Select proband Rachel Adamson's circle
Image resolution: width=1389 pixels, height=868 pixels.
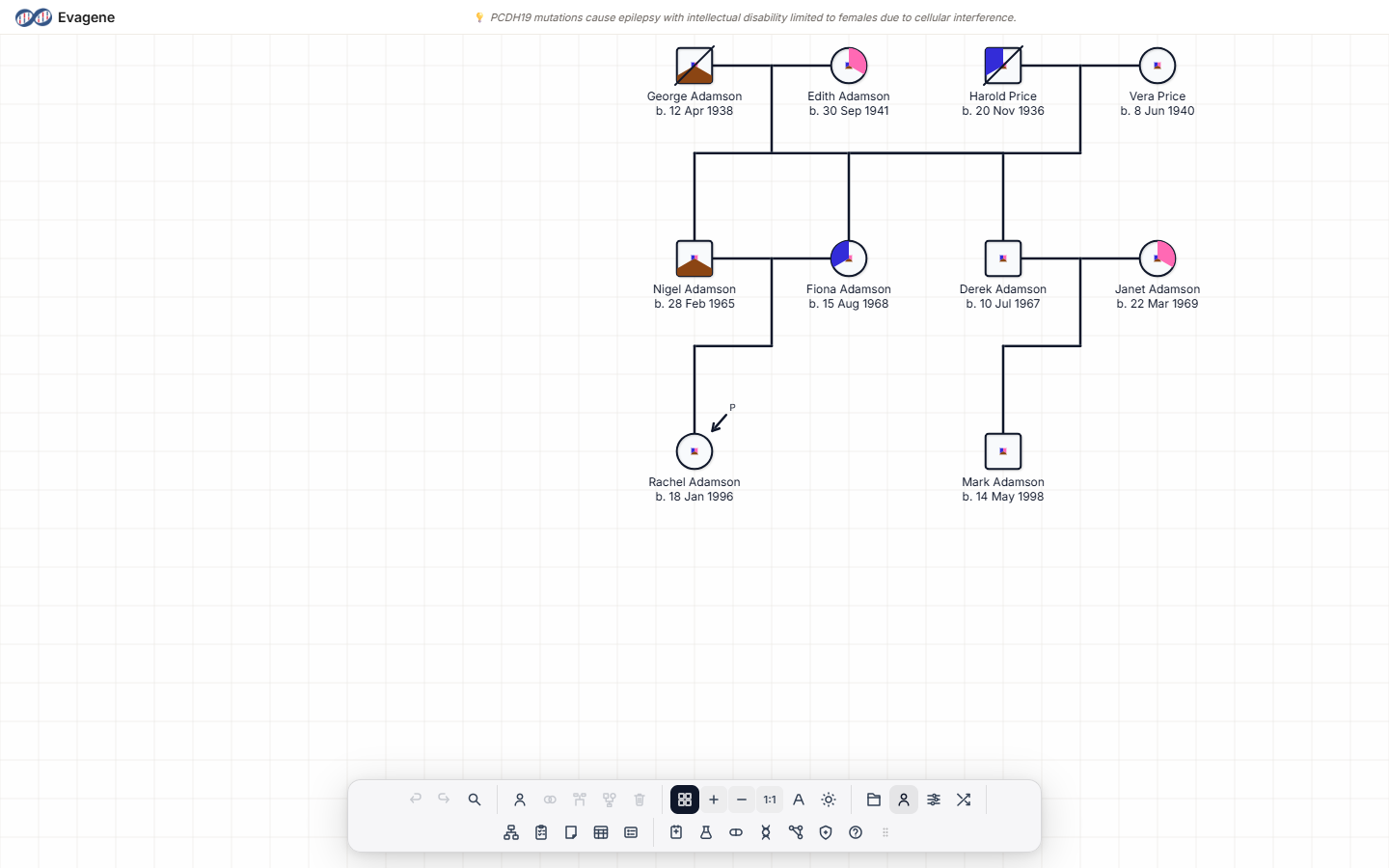694,451
